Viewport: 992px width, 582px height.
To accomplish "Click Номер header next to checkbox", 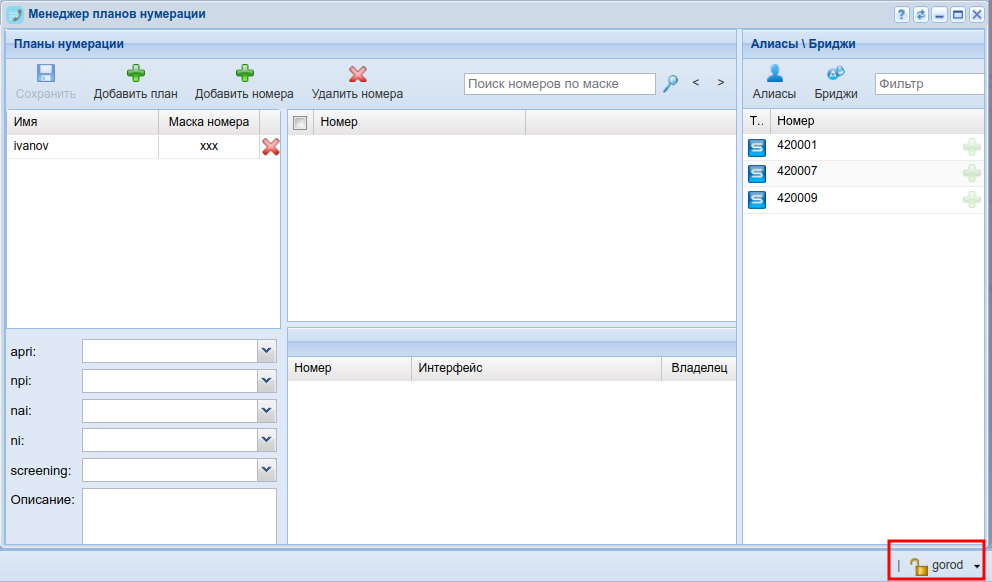I will coord(419,122).
